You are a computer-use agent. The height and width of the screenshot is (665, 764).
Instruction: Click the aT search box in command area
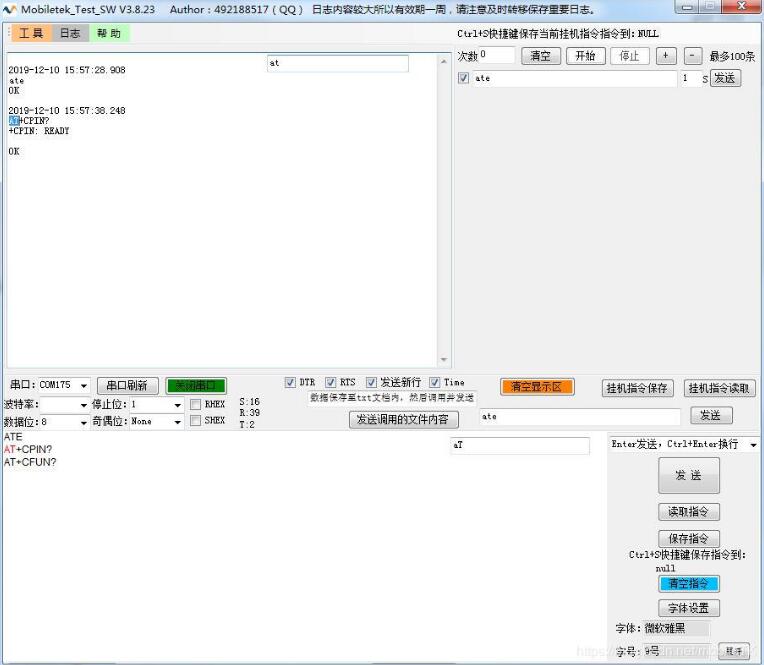click(x=520, y=445)
